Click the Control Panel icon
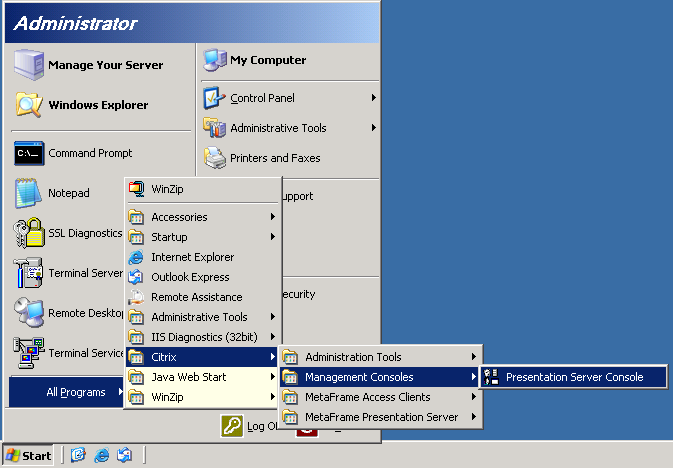 214,98
